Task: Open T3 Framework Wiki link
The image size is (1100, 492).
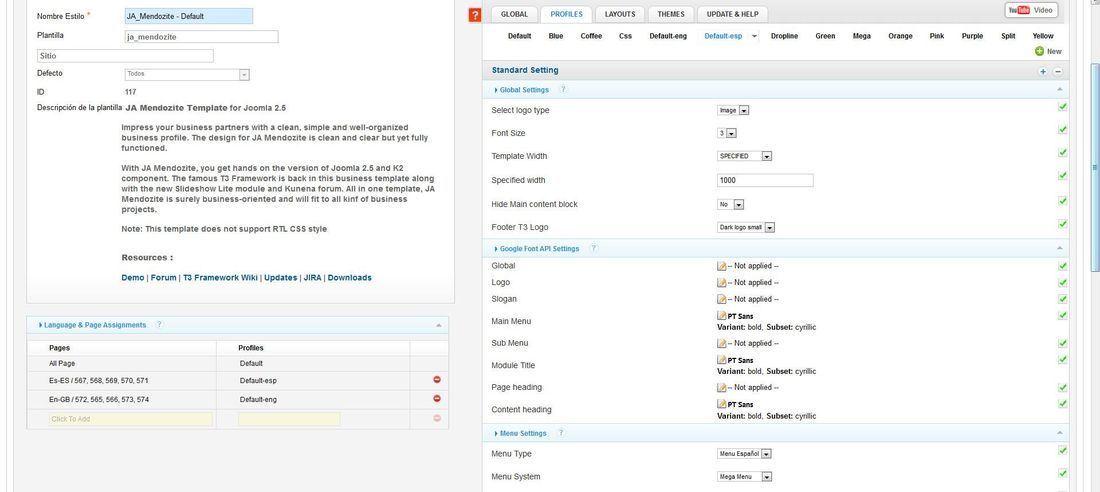Action: [x=220, y=278]
